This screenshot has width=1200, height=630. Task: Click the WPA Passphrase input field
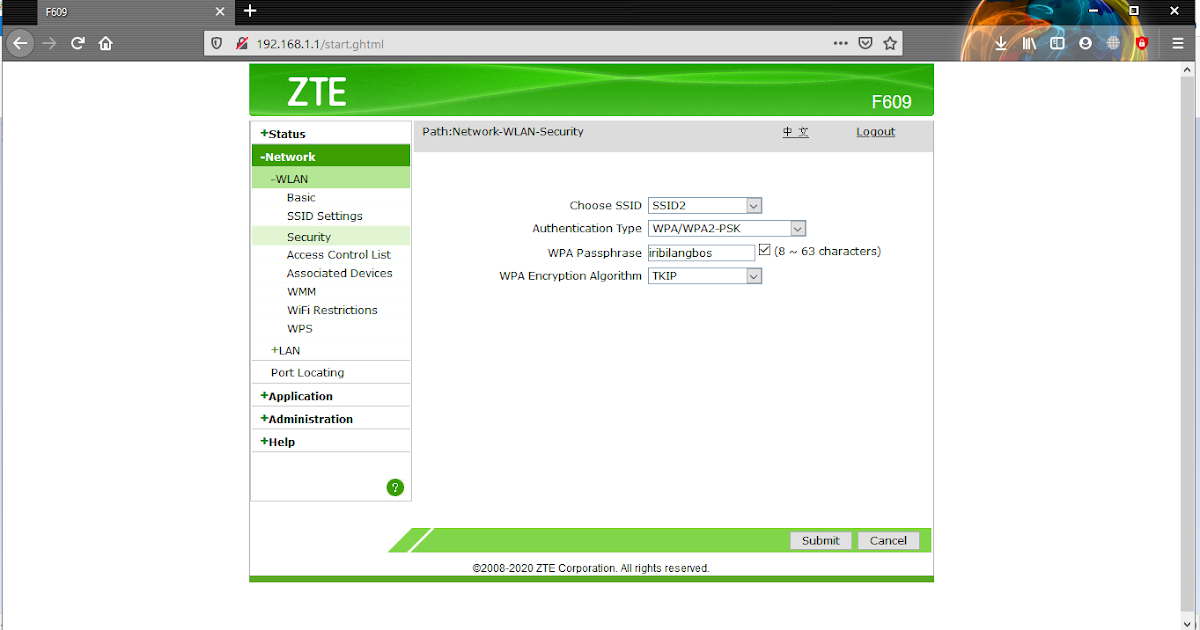[701, 253]
